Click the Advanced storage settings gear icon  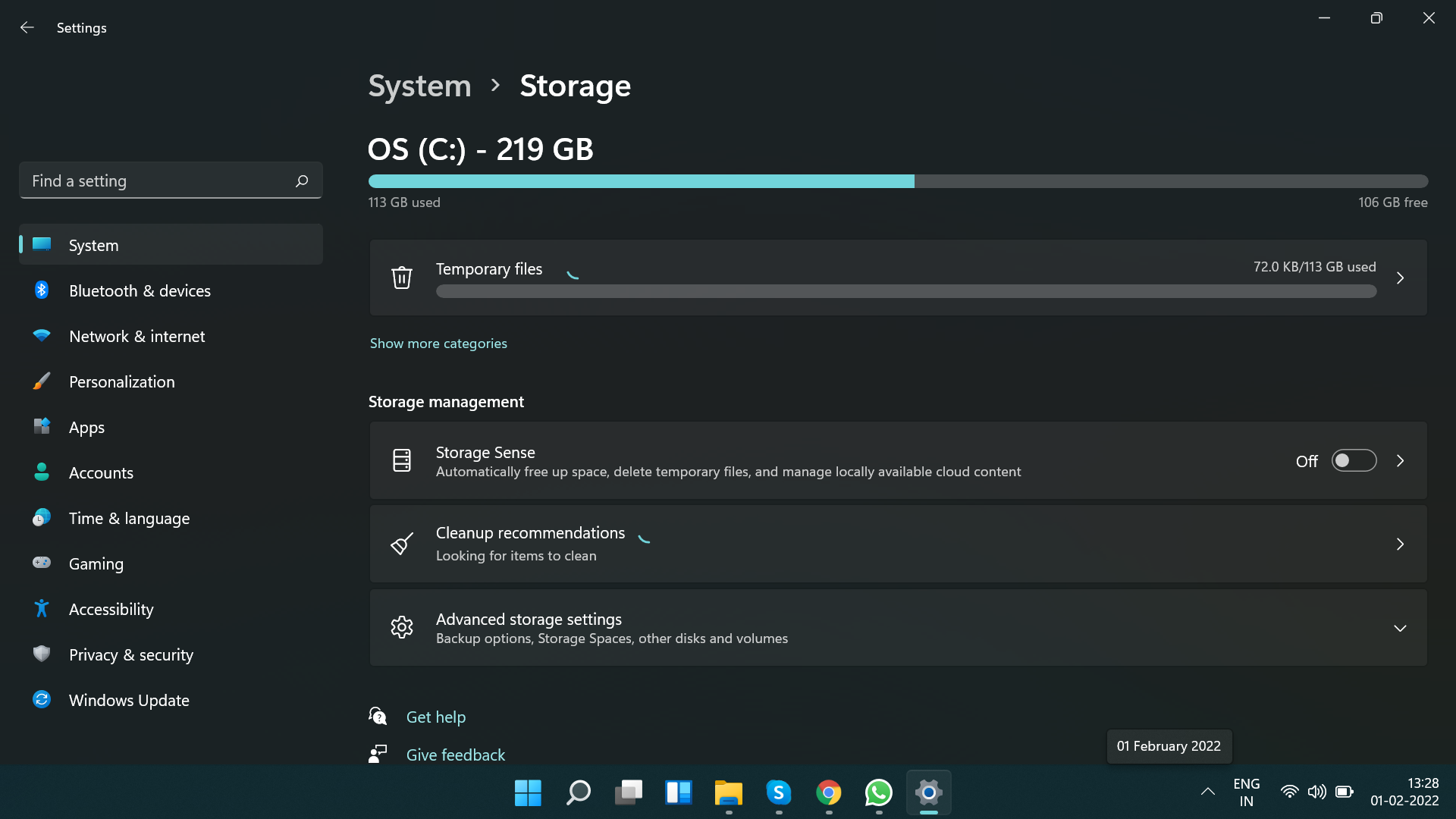tap(402, 628)
